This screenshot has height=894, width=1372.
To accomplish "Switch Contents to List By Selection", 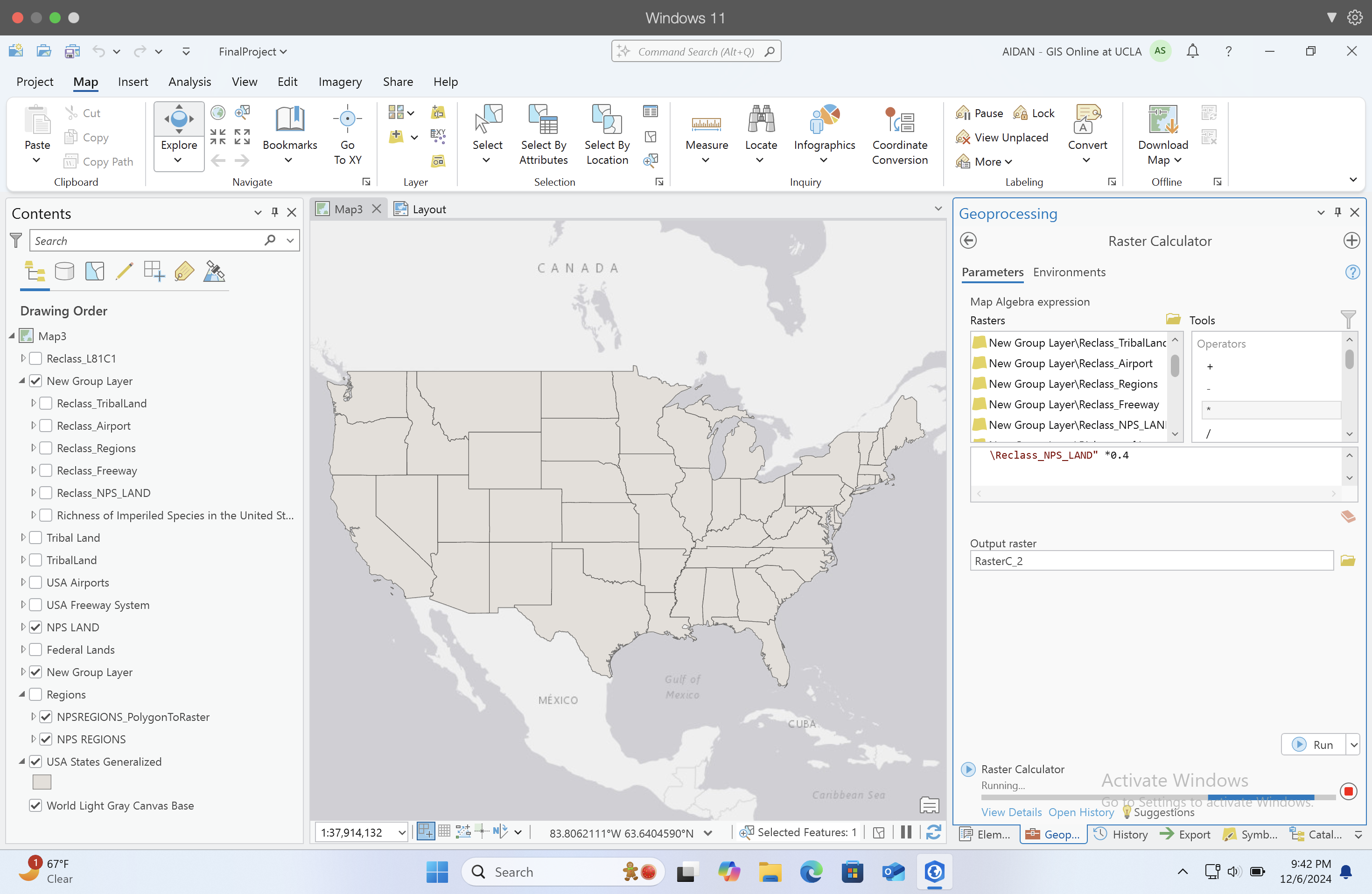I will (95, 271).
